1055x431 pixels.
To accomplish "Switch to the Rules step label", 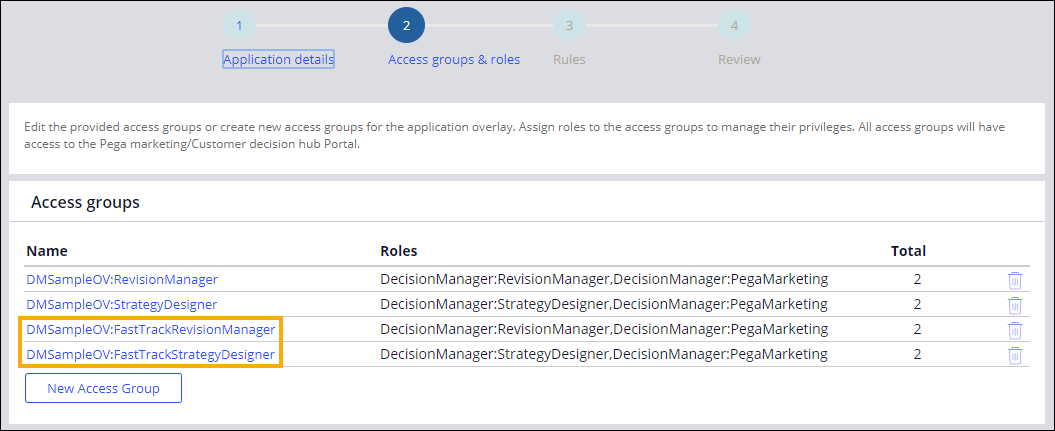I will 569,60.
